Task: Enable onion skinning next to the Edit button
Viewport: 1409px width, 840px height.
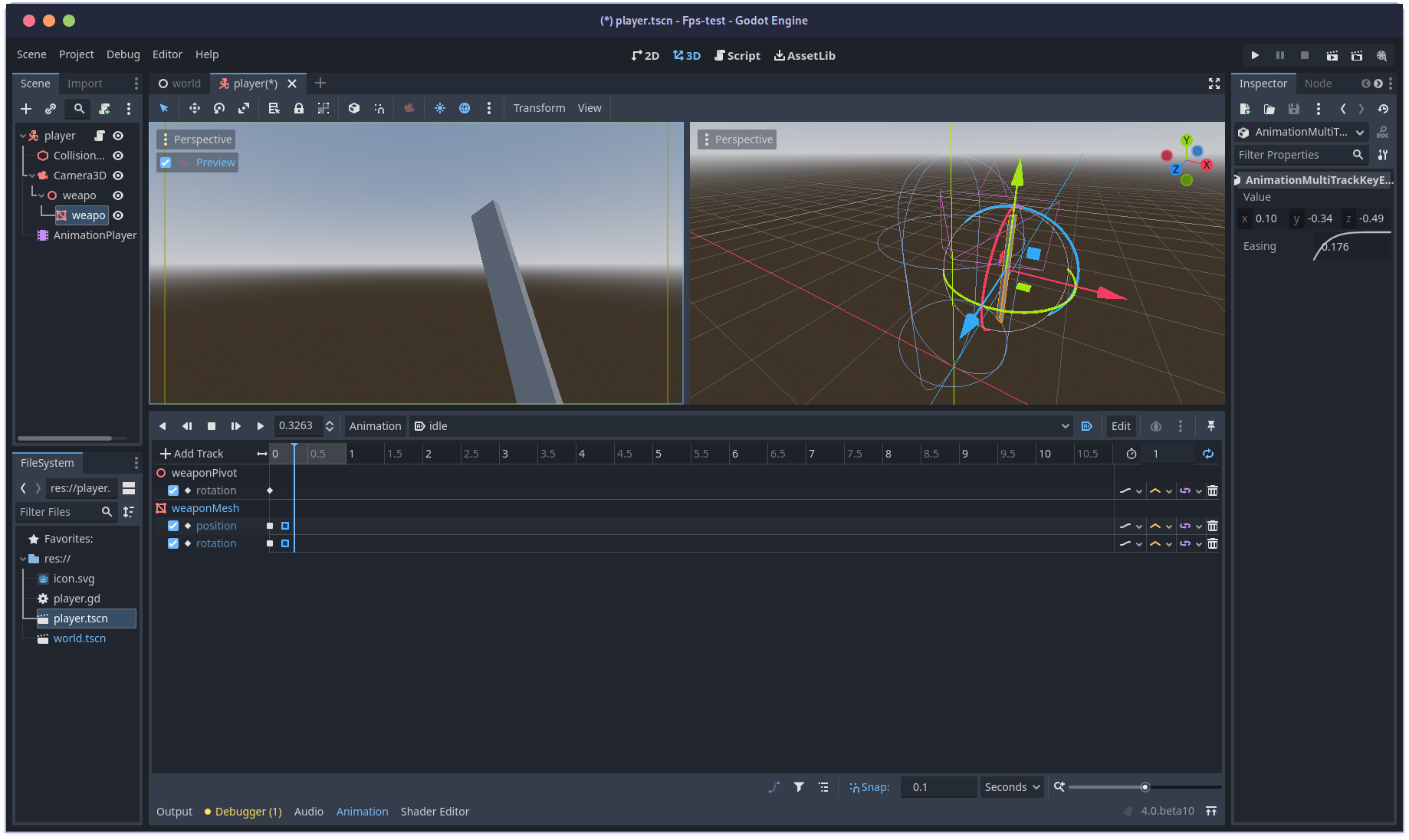Action: tap(1156, 426)
